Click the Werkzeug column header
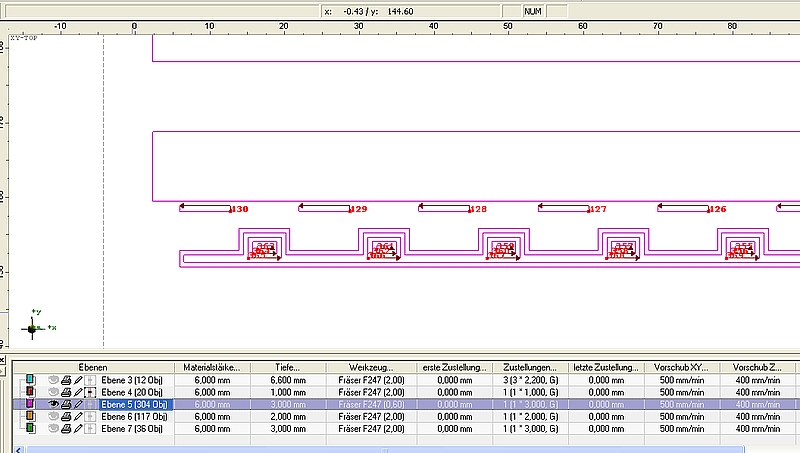800x453 pixels. (371, 367)
